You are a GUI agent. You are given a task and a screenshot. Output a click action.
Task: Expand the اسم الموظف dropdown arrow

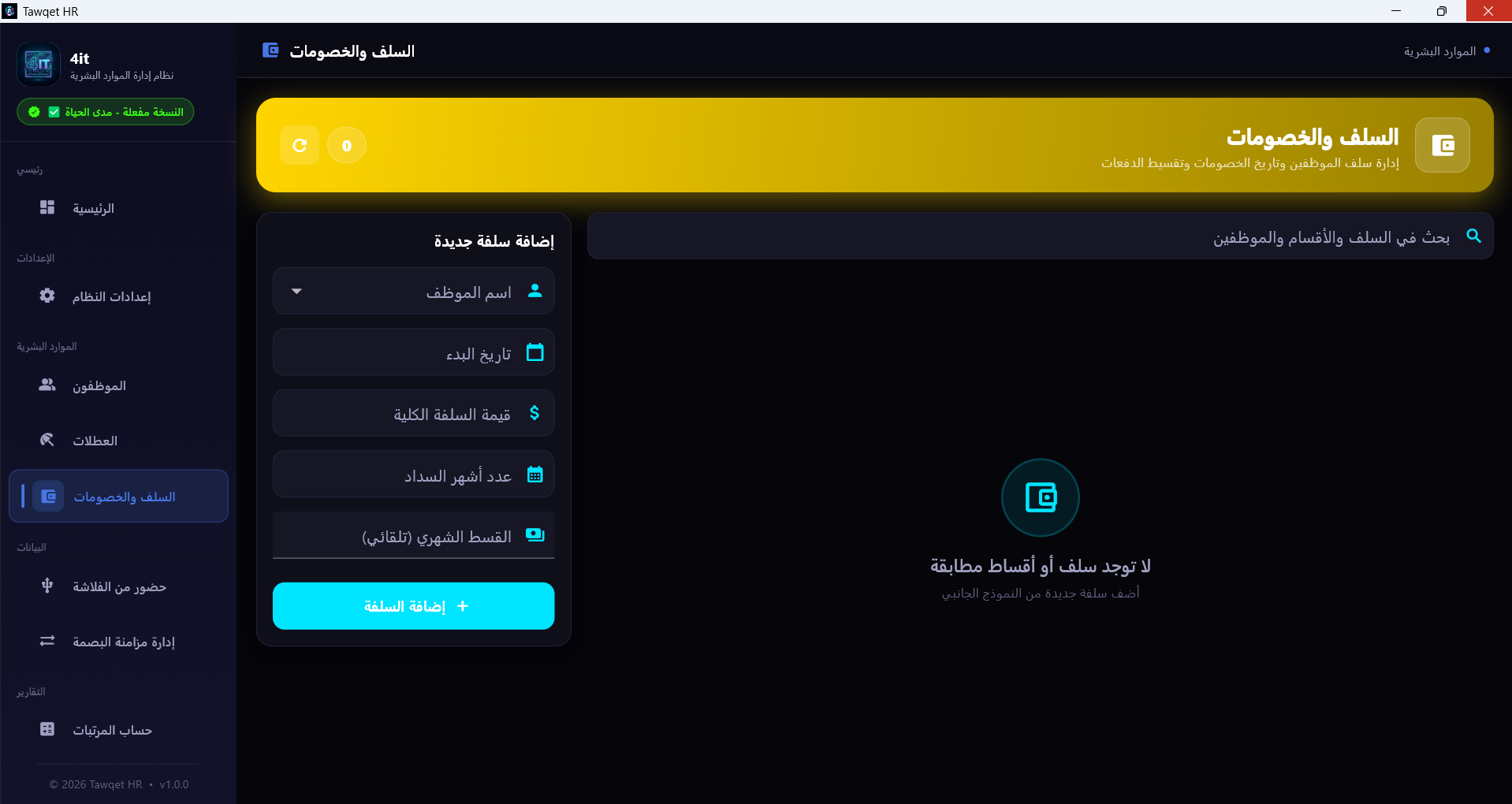coord(296,292)
